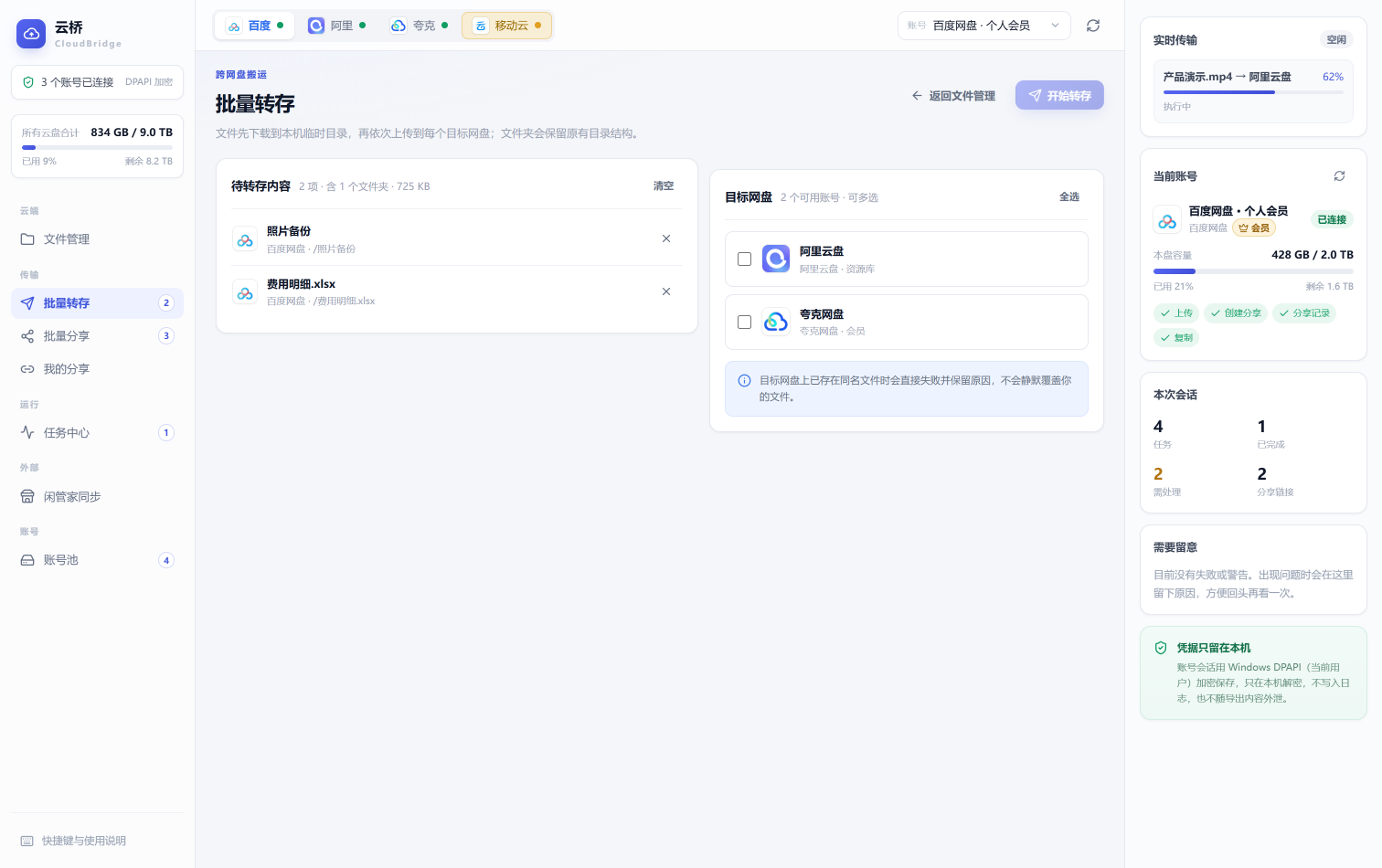Viewport: 1382px width, 868px height.
Task: Click the 夸克网盘 logo icon
Action: pyautogui.click(x=776, y=322)
